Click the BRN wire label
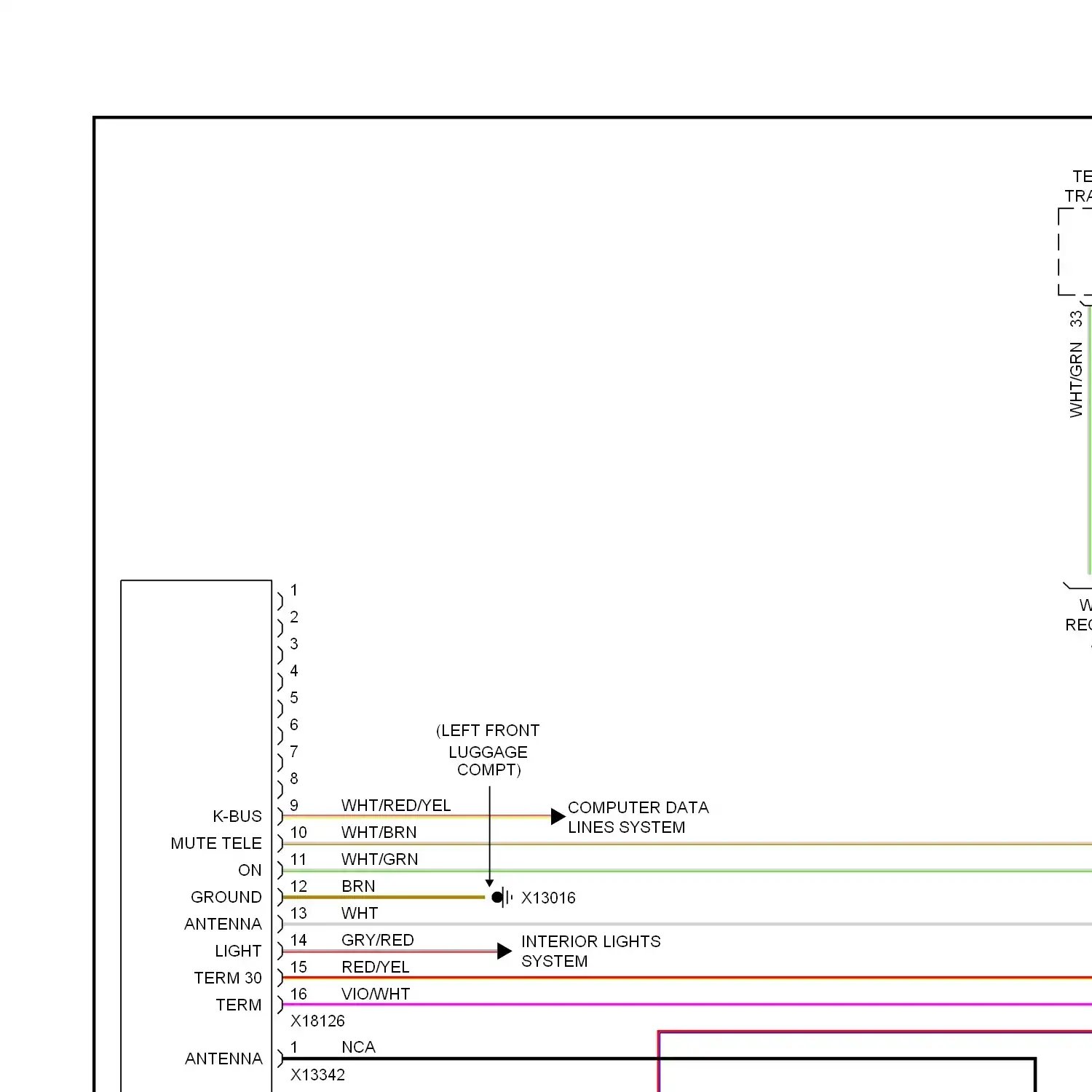Image resolution: width=1092 pixels, height=1092 pixels. click(x=358, y=886)
